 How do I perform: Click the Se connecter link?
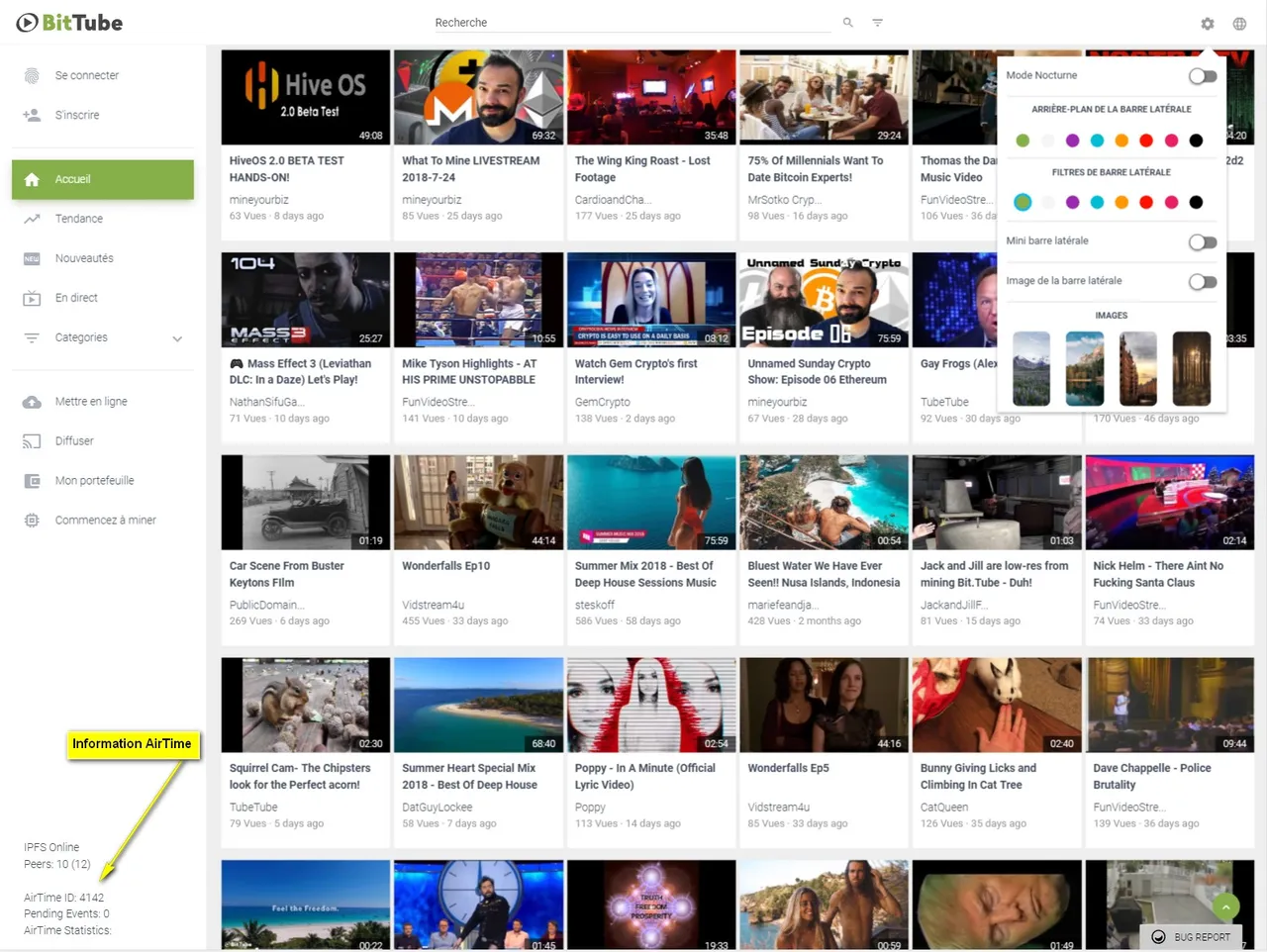pyautogui.click(x=87, y=75)
